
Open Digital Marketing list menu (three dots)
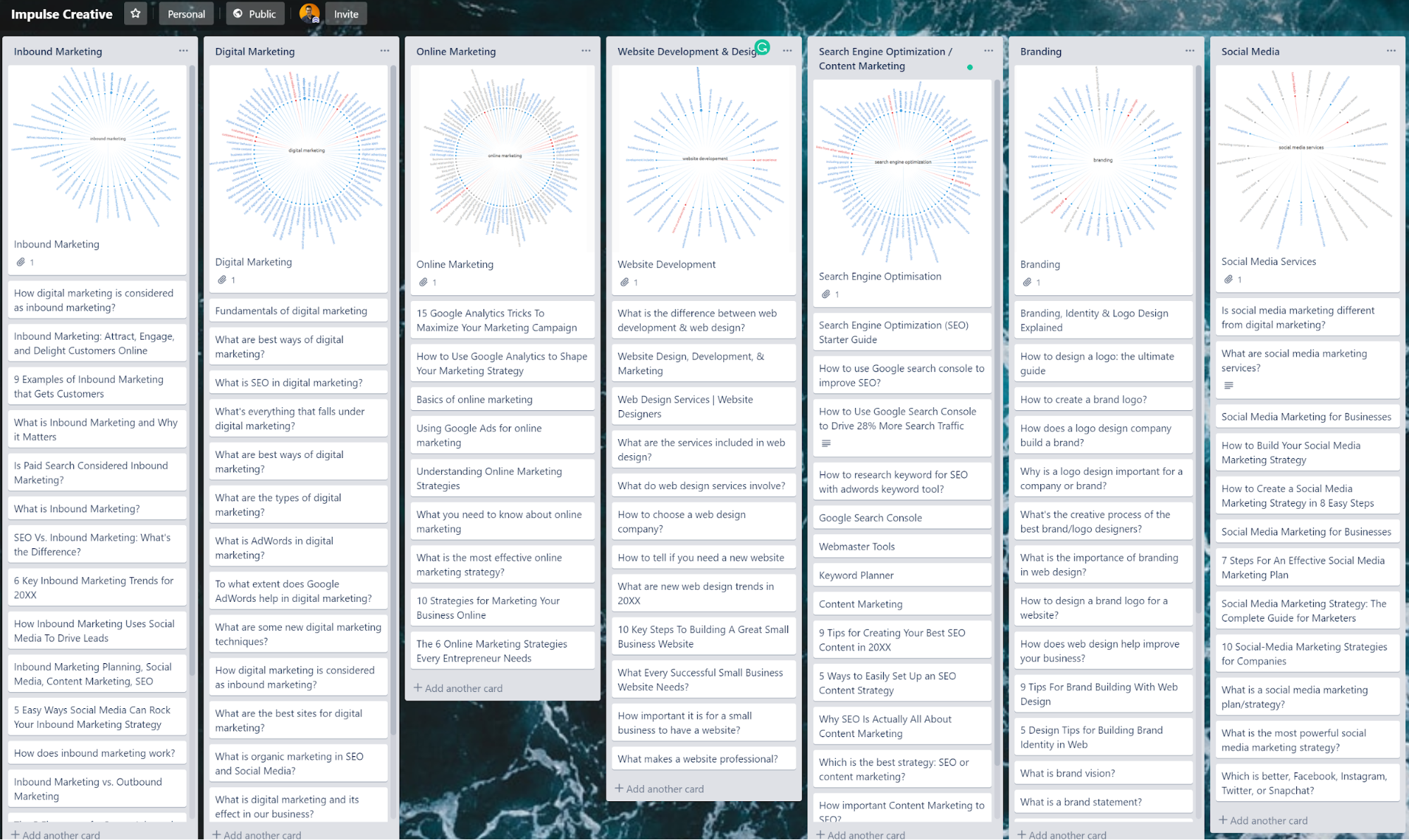point(384,51)
